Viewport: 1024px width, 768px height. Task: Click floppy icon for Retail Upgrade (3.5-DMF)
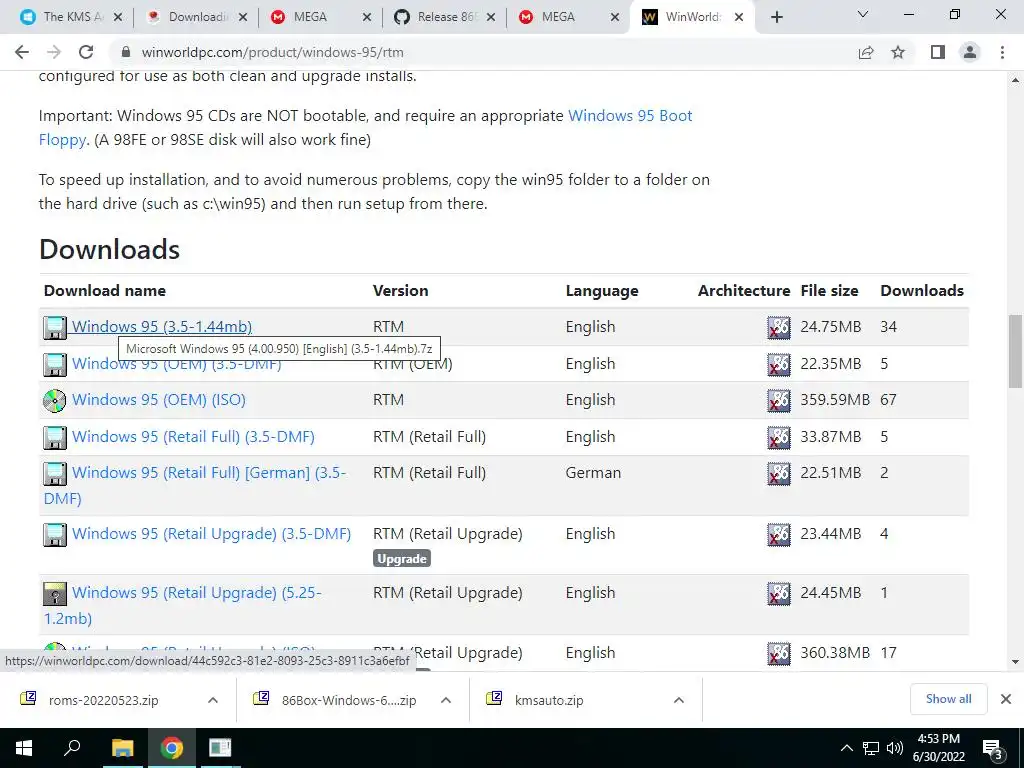55,534
